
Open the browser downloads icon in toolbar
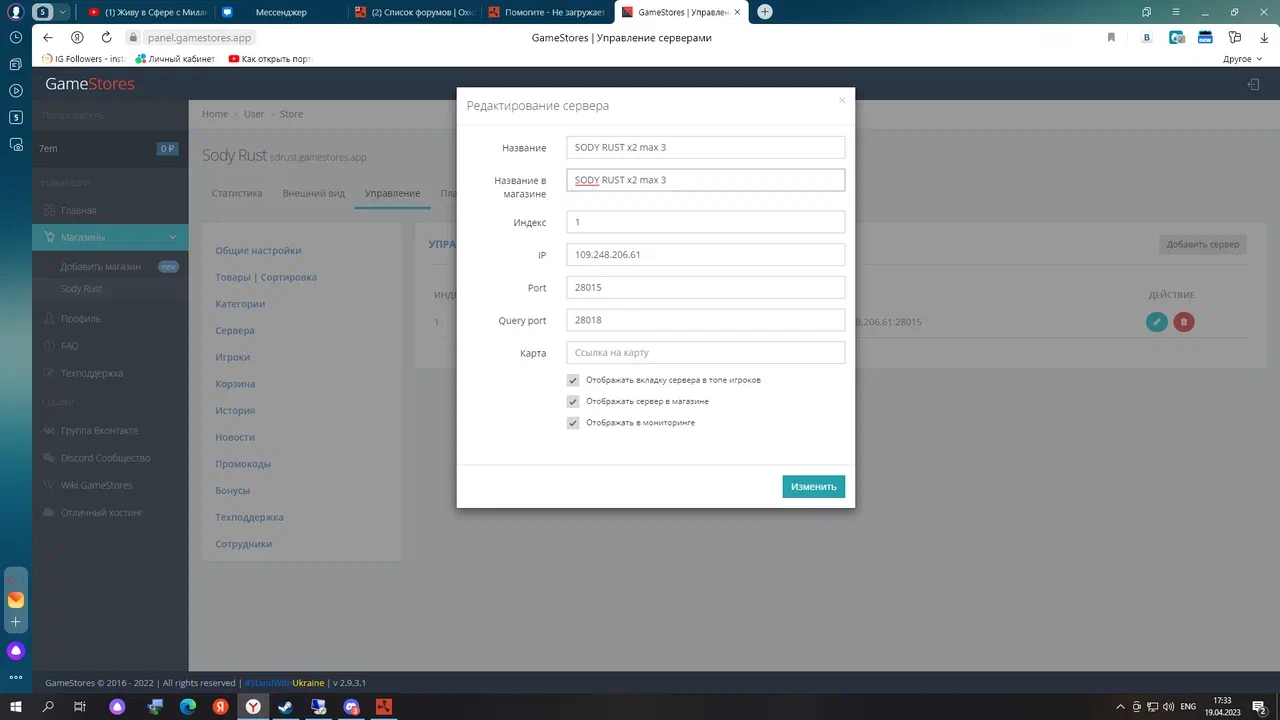1263,38
